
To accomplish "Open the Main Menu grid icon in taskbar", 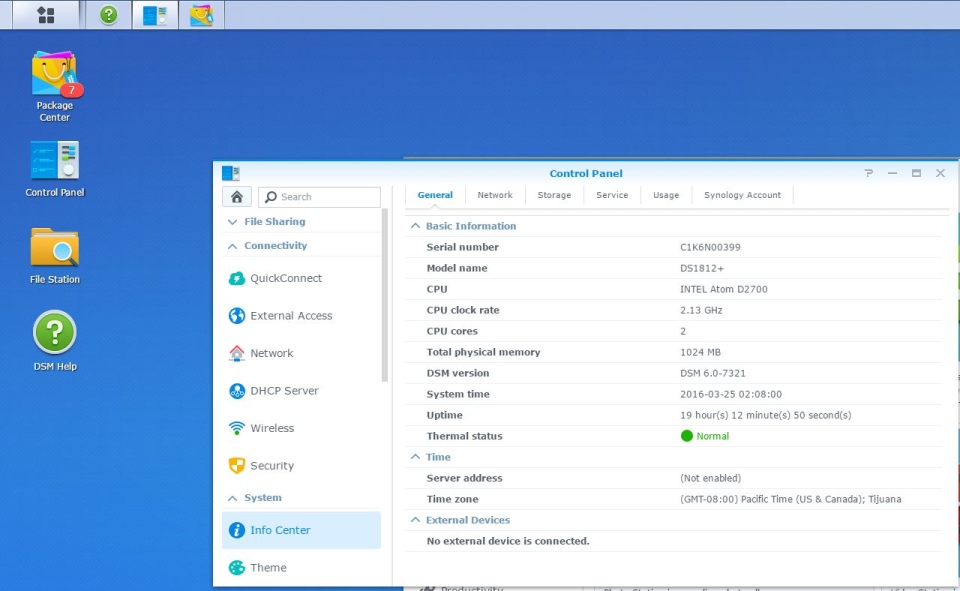I will [x=46, y=15].
